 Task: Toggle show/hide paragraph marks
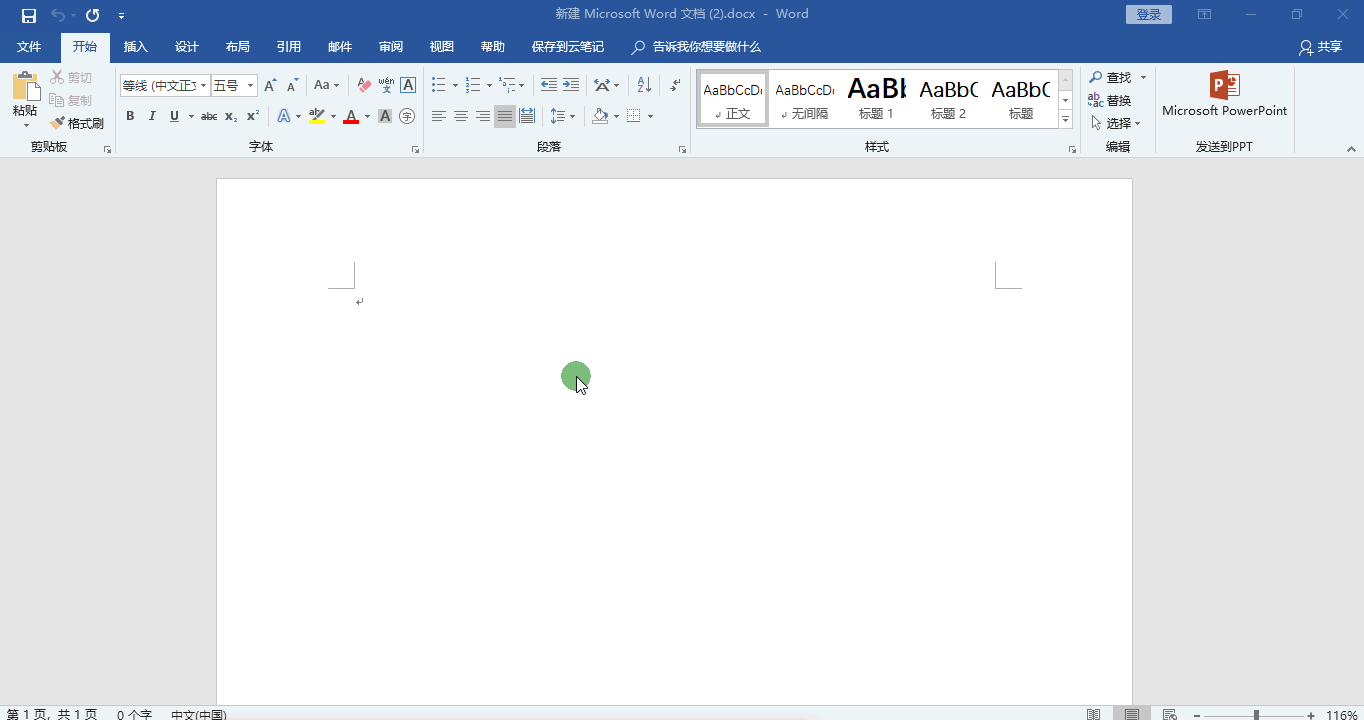[x=675, y=86]
